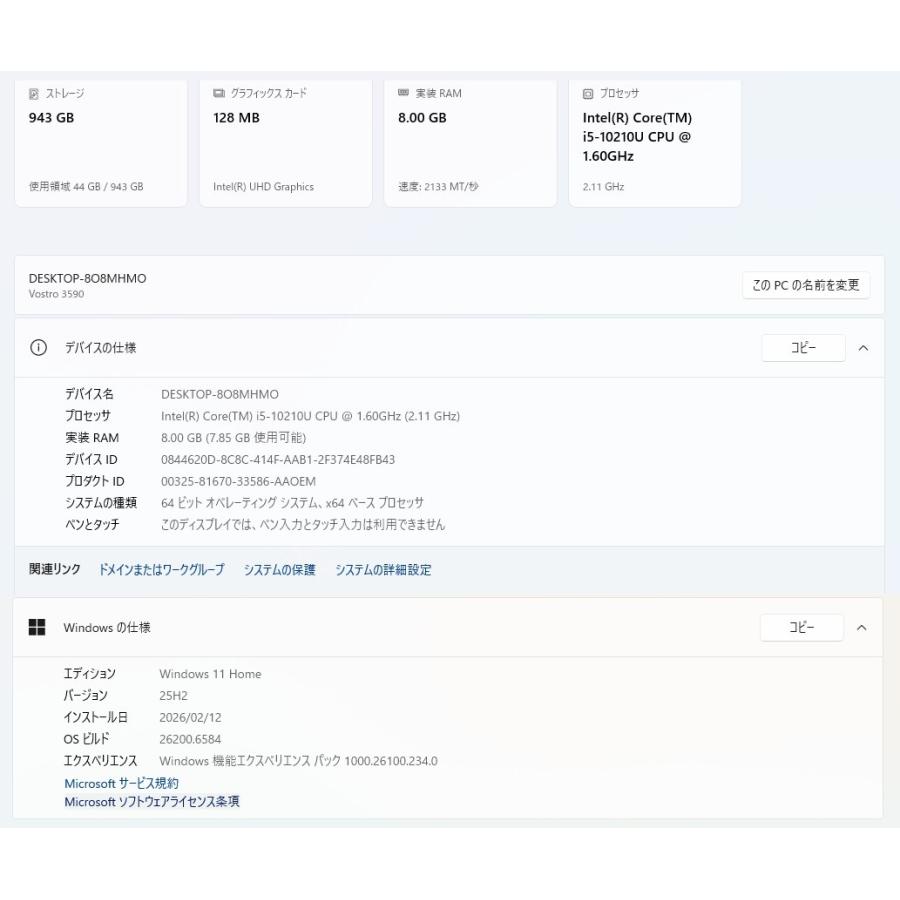
Task: Copy device specs using the コピー button
Action: pos(803,348)
